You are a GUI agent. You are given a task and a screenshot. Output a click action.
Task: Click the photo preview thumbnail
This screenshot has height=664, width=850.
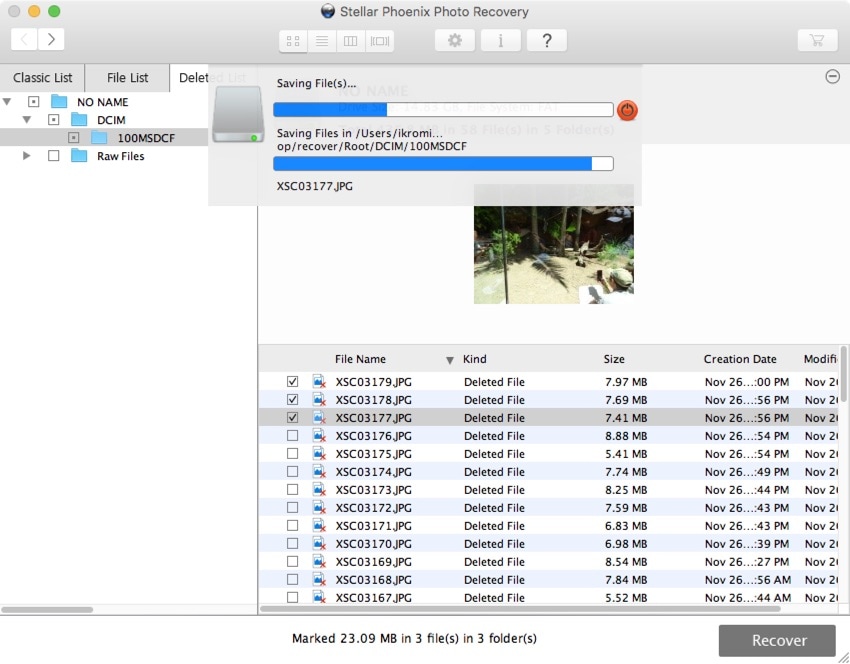(x=553, y=244)
